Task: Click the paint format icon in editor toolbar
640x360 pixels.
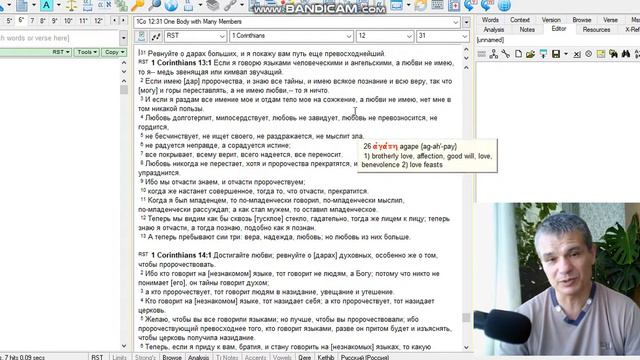Action: click(x=543, y=54)
